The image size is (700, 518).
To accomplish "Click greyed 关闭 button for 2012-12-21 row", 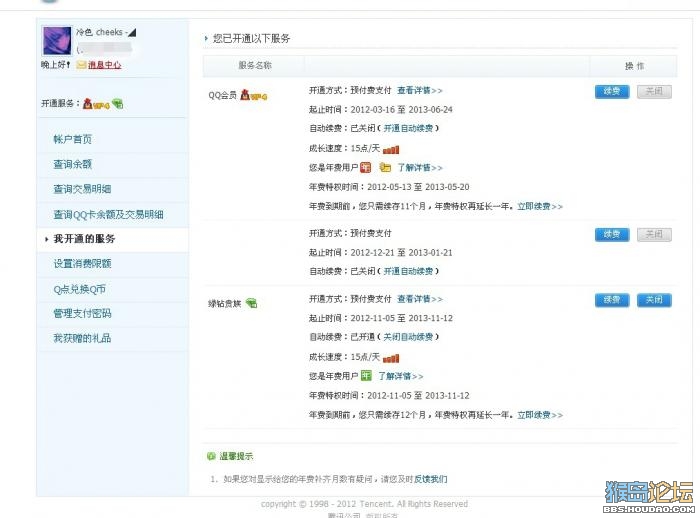I will tap(654, 234).
